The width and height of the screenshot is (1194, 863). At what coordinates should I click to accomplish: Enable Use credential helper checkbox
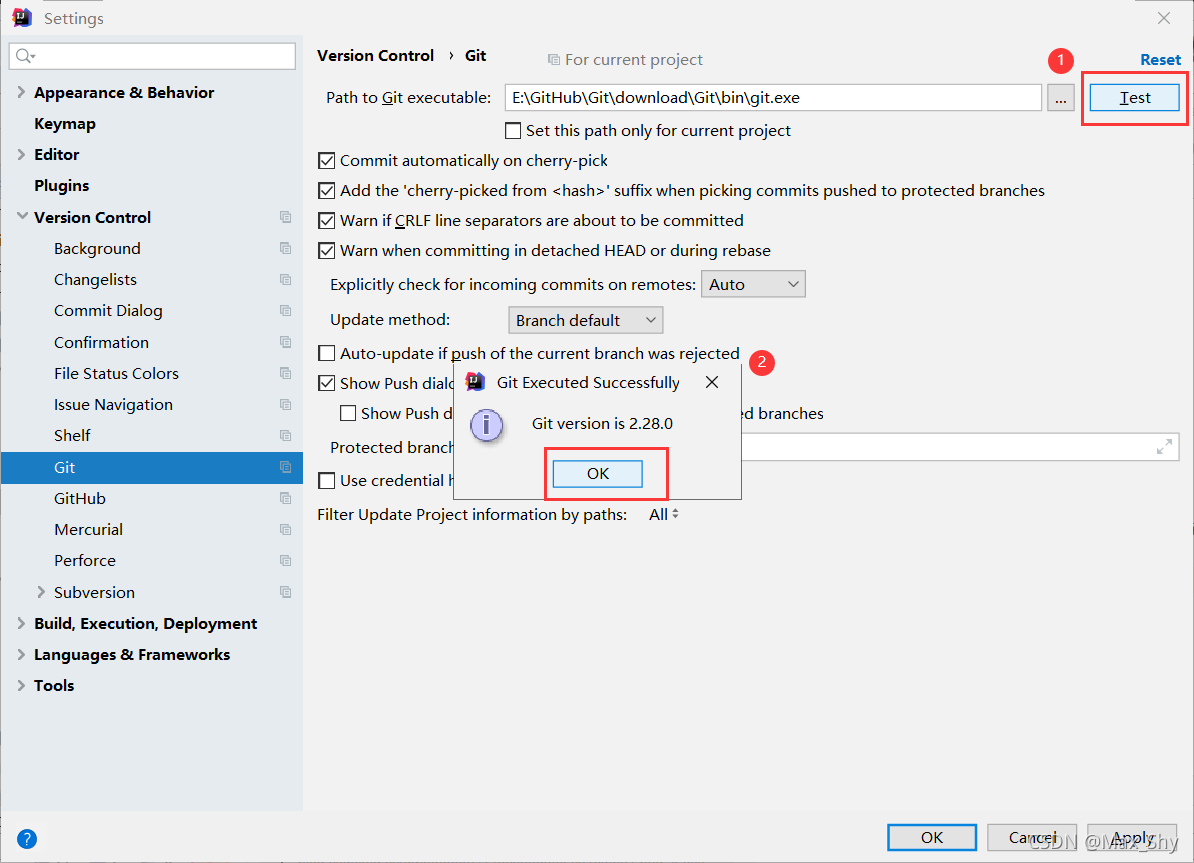tap(327, 481)
